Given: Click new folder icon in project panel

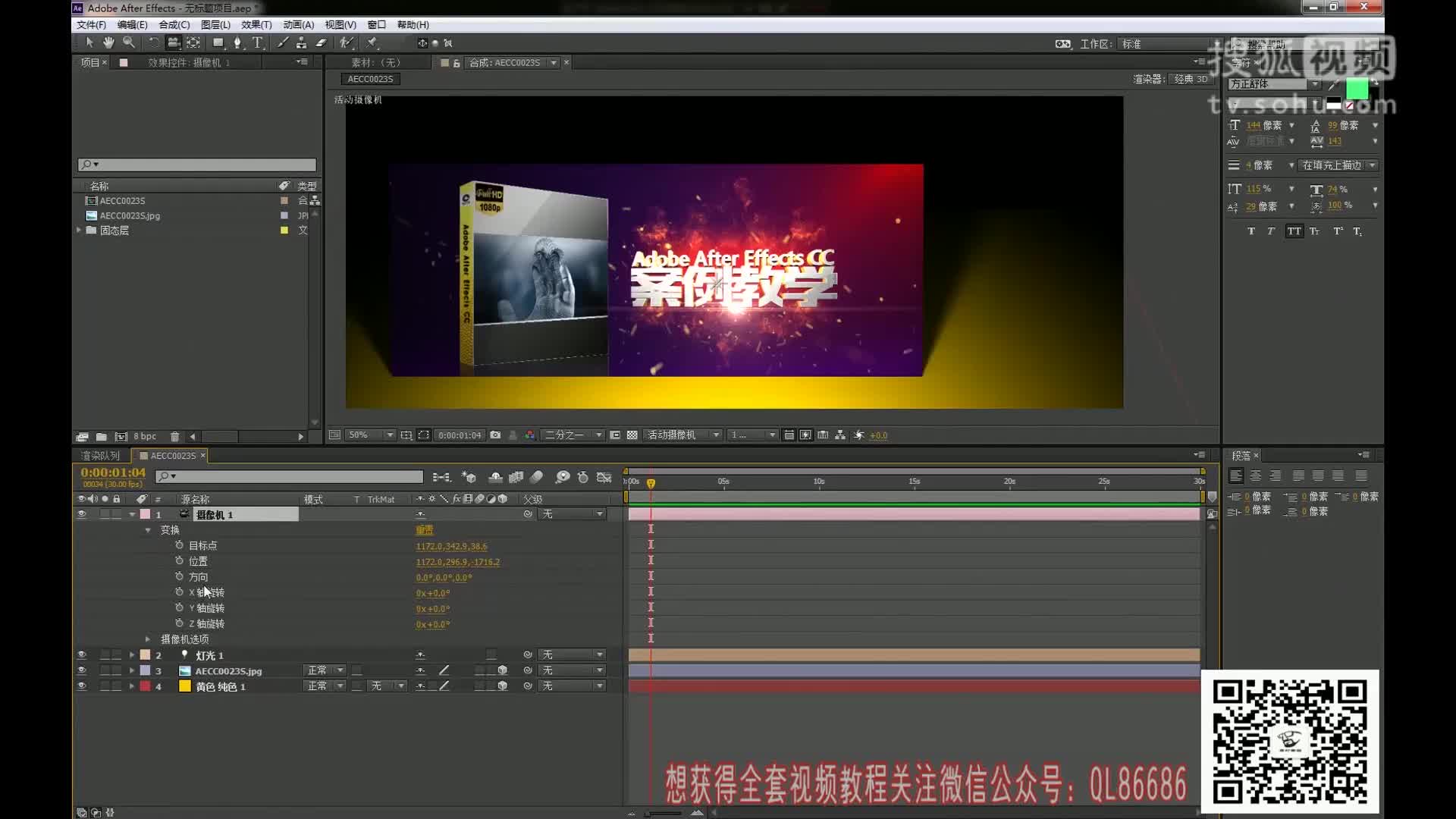Looking at the screenshot, I should tap(101, 437).
